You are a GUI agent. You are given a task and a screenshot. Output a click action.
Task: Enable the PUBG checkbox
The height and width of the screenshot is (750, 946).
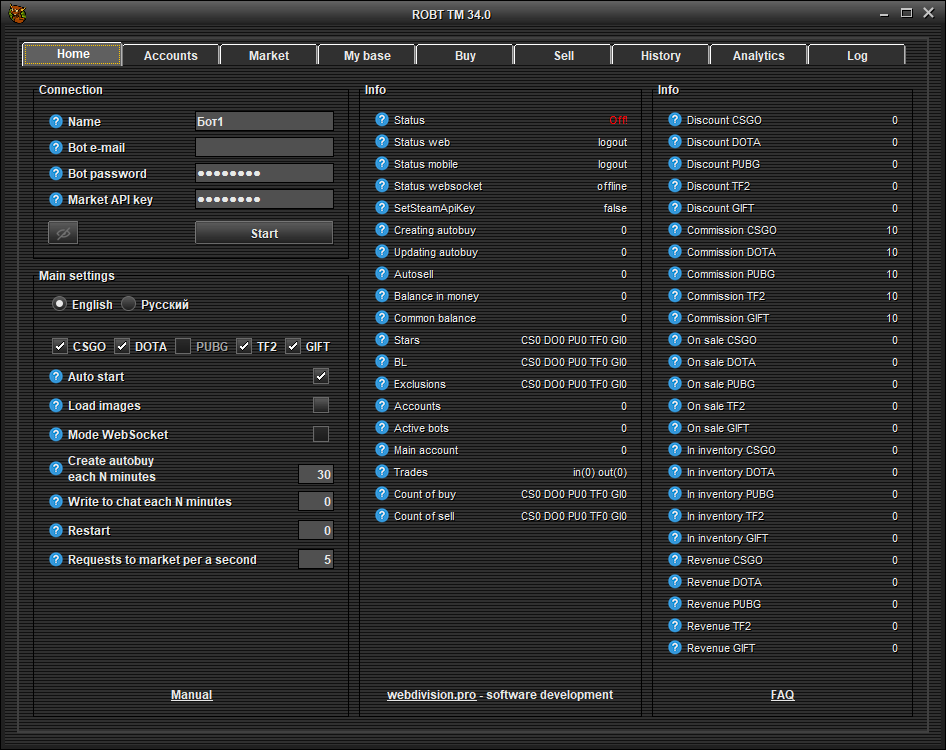pos(183,347)
